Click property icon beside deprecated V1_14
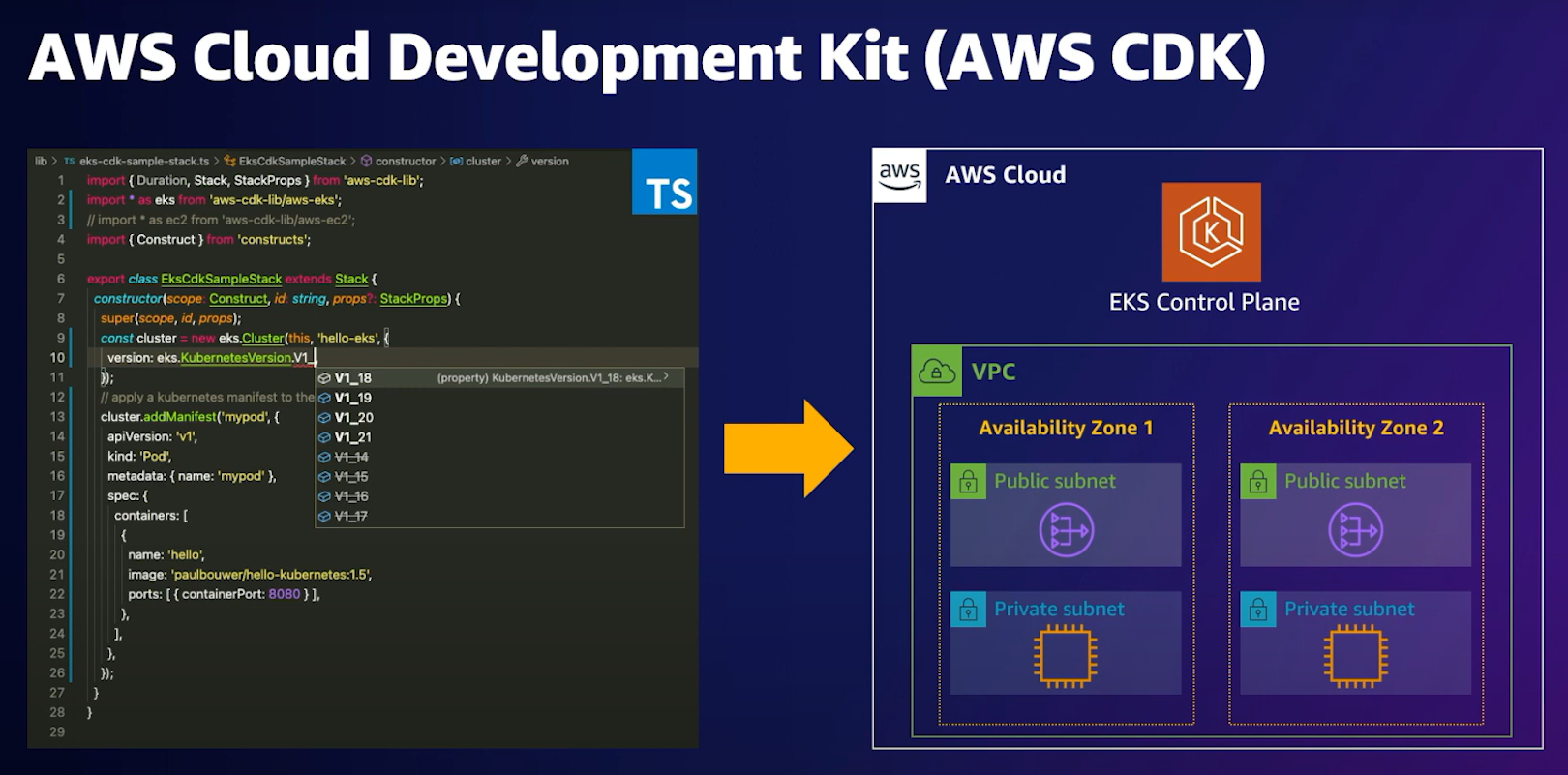 click(x=325, y=457)
